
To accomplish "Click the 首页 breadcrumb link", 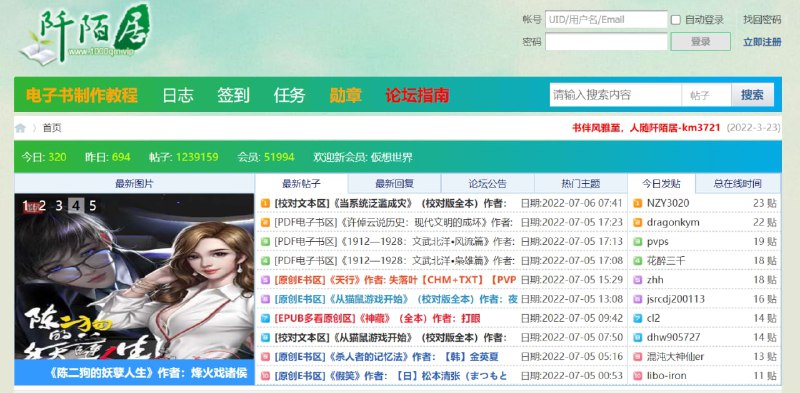I will pos(52,128).
